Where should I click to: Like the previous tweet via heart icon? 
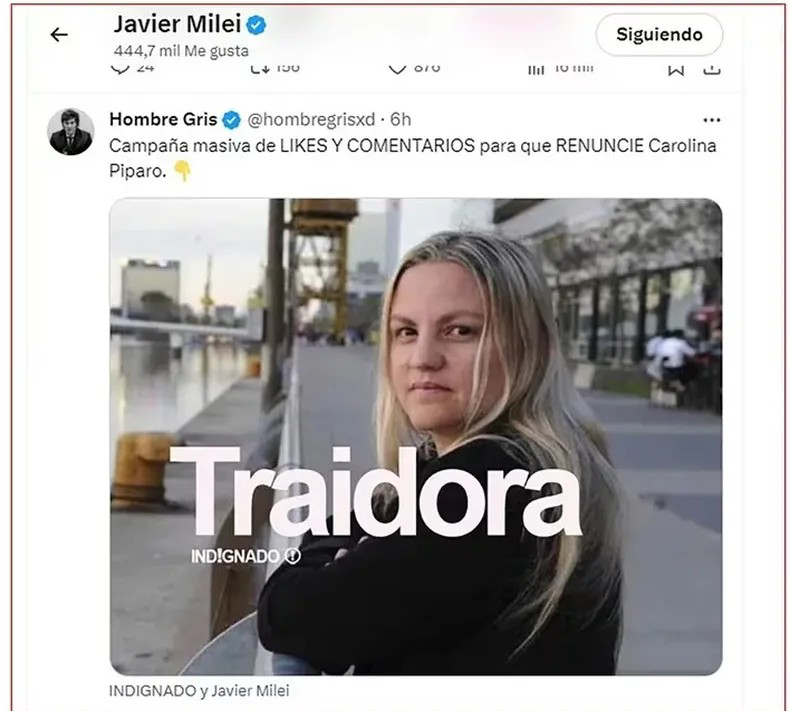click(398, 69)
